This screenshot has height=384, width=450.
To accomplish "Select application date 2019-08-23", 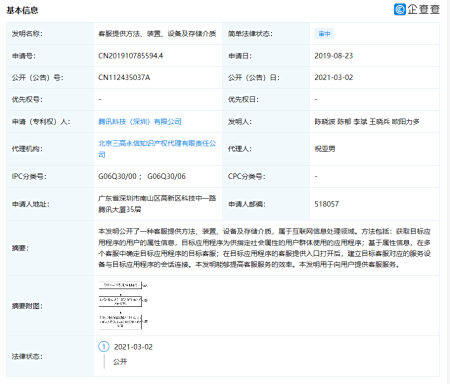I will point(333,56).
